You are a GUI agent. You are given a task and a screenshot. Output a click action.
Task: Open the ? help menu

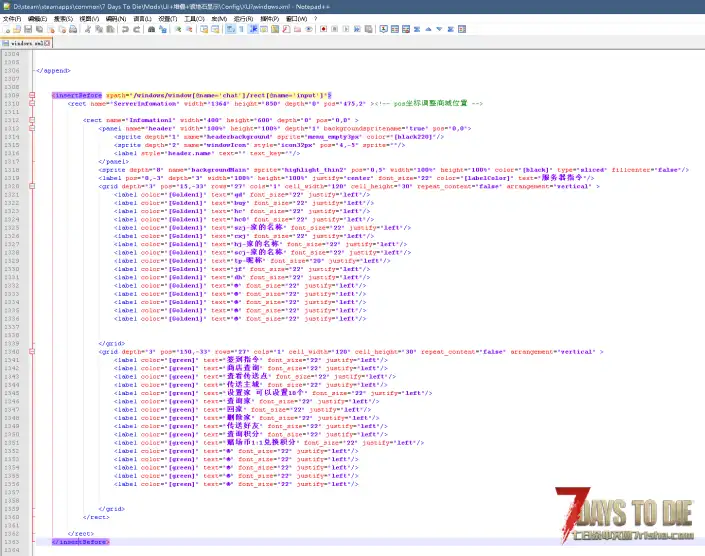(316, 19)
